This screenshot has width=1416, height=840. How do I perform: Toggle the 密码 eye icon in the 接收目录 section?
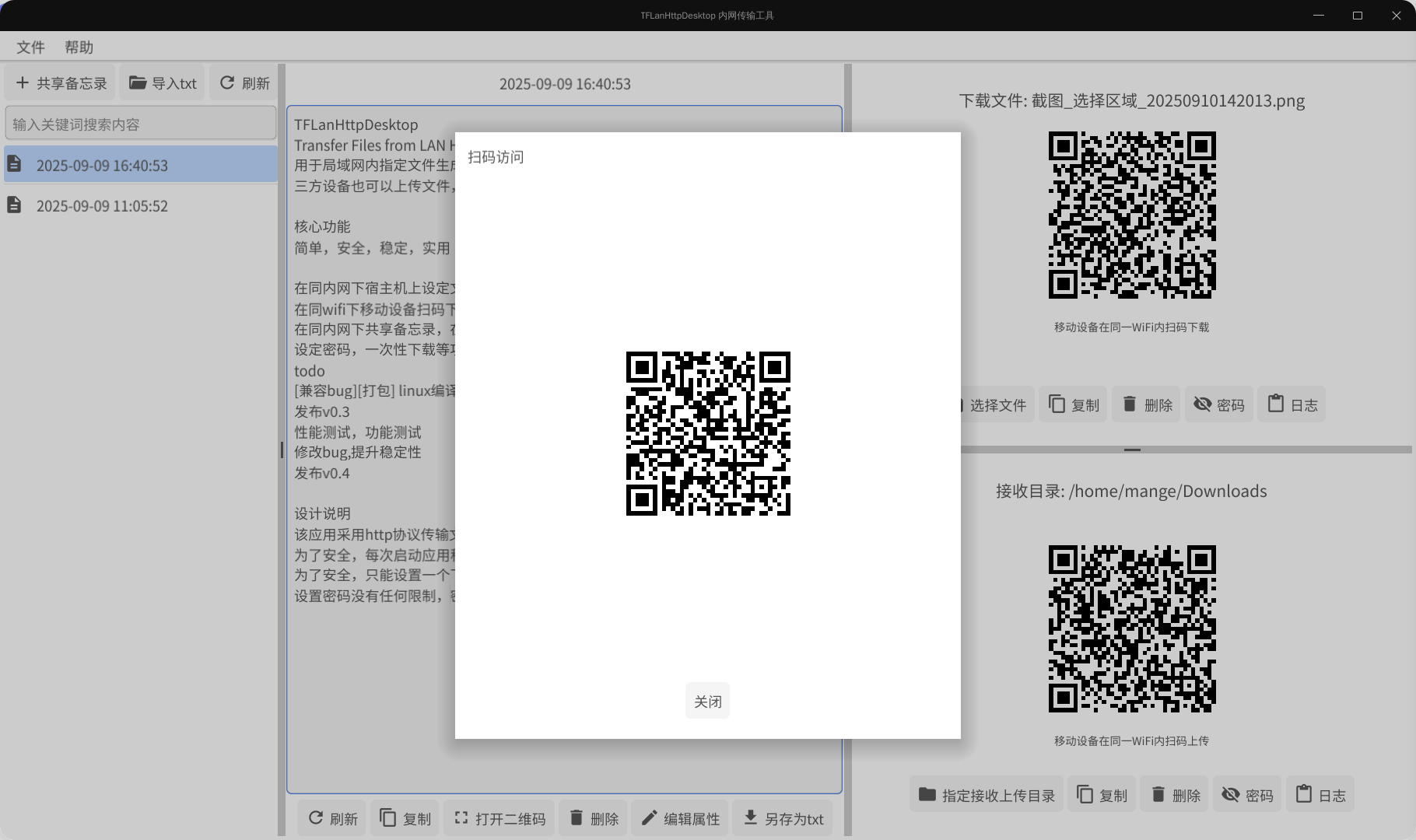click(x=1231, y=794)
